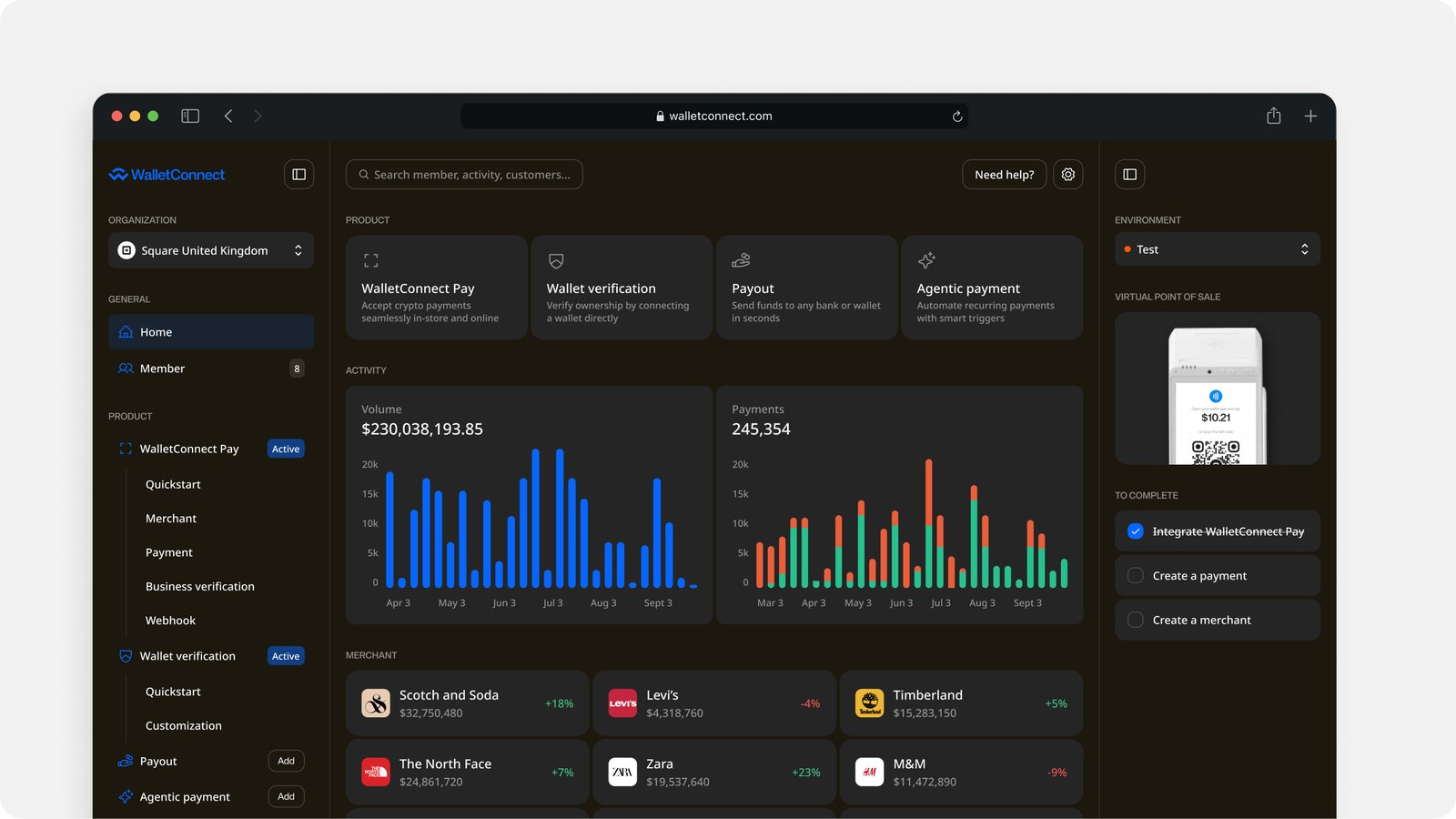This screenshot has width=1456, height=819.
Task: Click the $230,038,193.85 volume total
Action: [x=422, y=430]
